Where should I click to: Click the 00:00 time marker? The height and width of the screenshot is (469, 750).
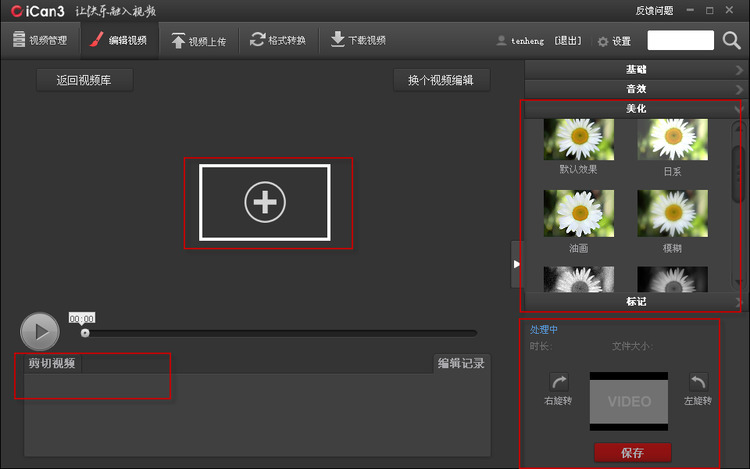point(82,318)
